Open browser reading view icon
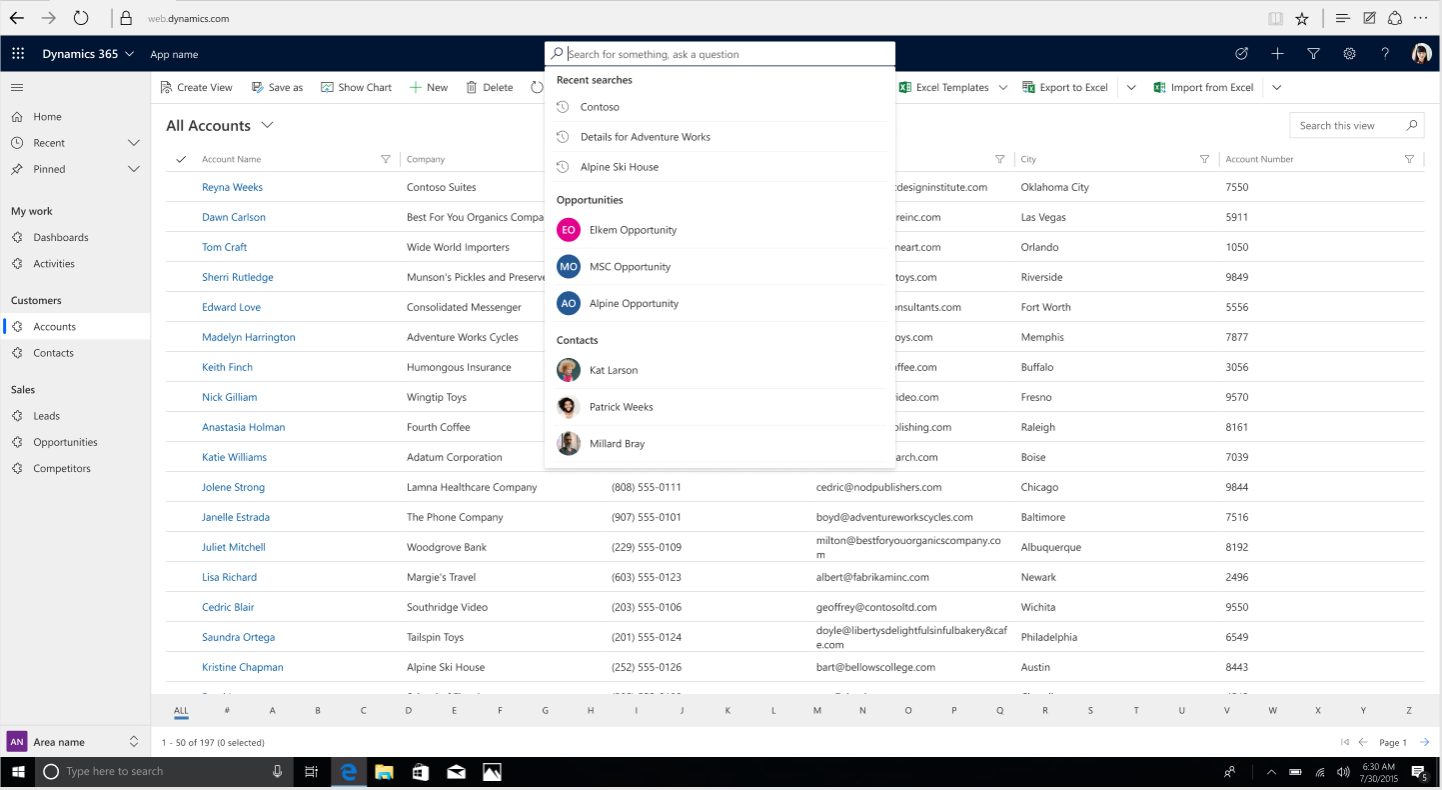Screen dimensions: 1442x790 (1275, 18)
